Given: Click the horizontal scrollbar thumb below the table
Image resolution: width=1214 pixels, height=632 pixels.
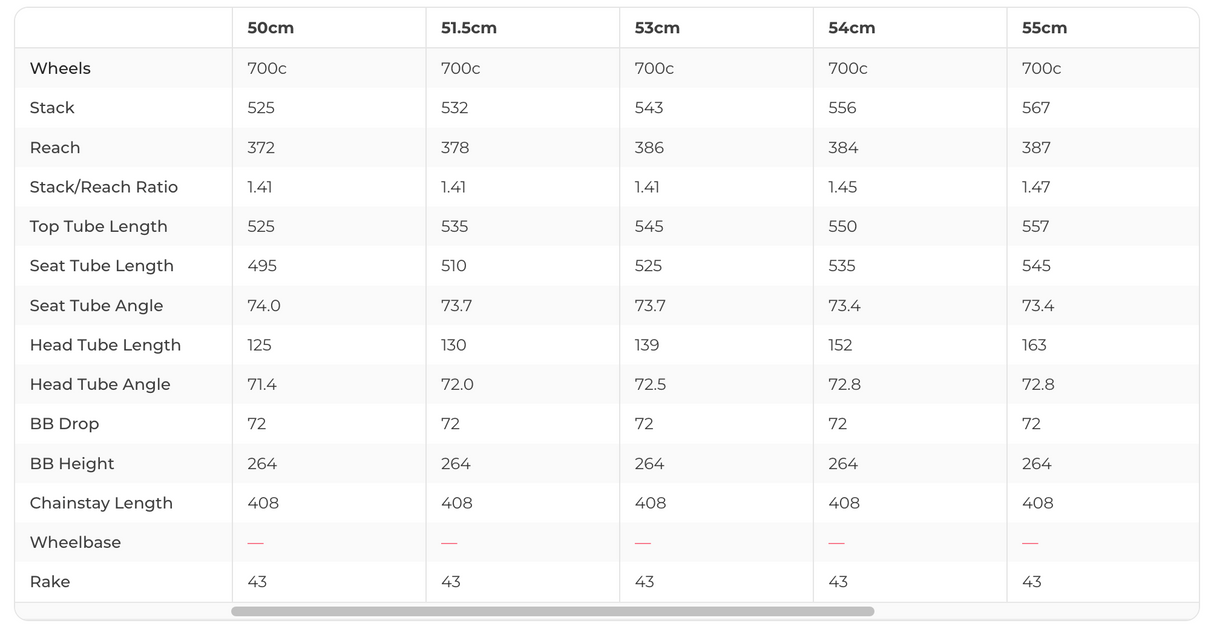Looking at the screenshot, I should coord(552,611).
